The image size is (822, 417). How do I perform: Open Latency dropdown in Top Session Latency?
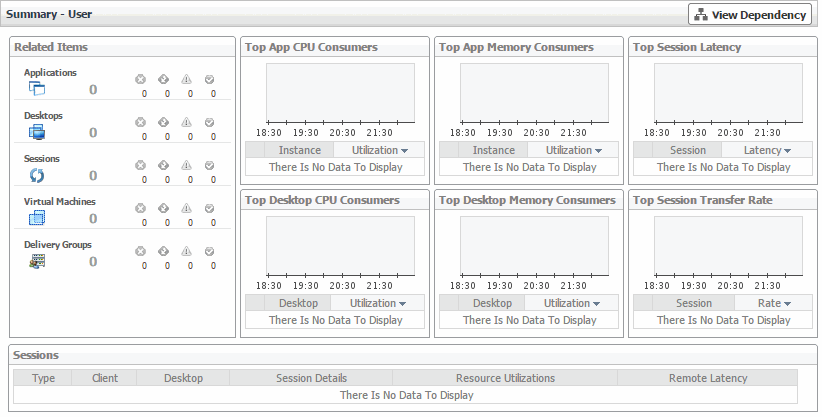tap(767, 150)
